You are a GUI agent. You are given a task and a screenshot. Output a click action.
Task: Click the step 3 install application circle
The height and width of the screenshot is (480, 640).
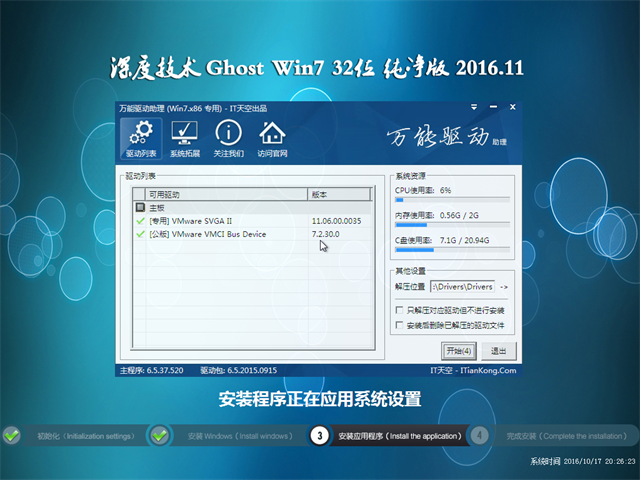[319, 435]
